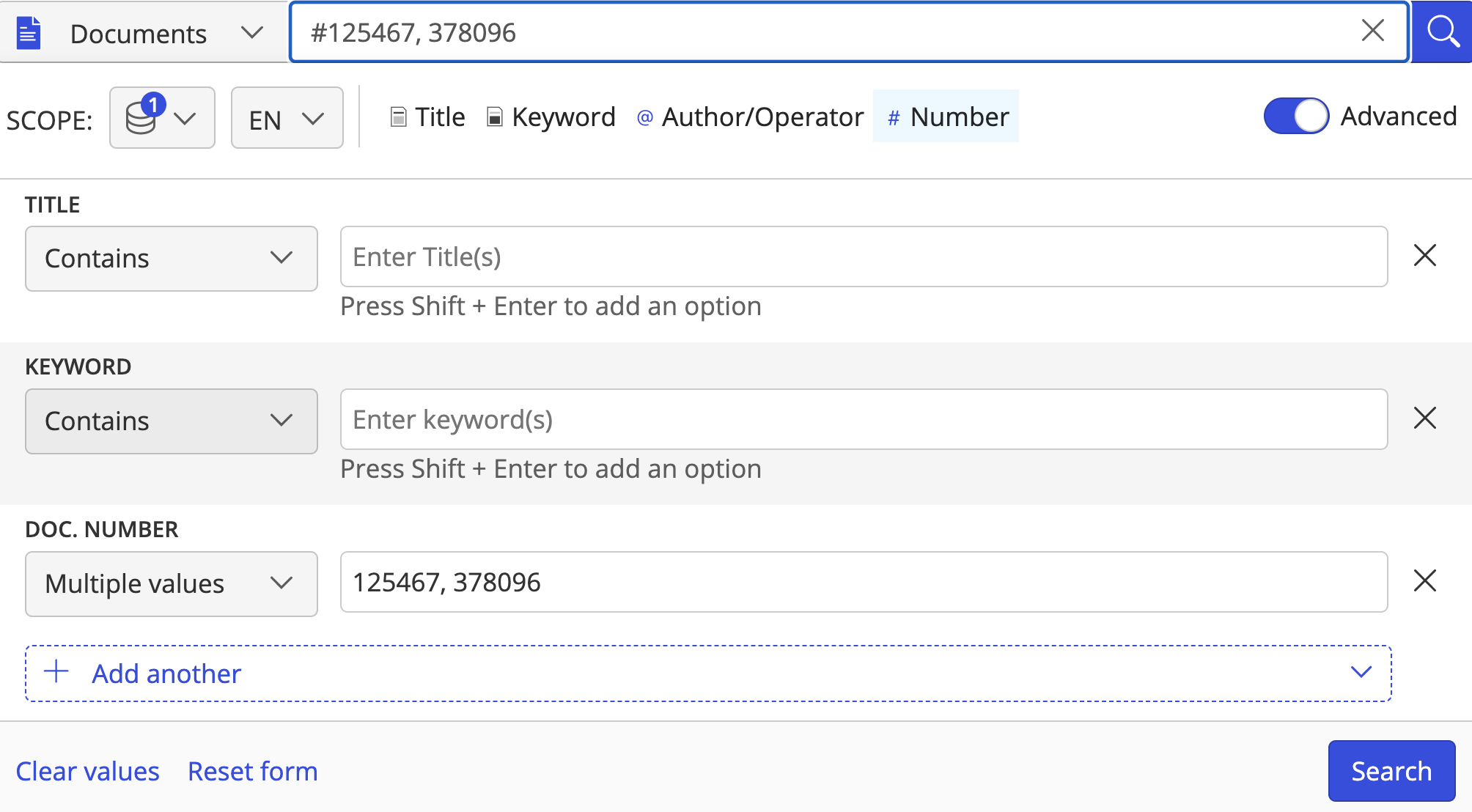Remove the Doc. Number filter row
The width and height of the screenshot is (1472, 812).
coord(1424,581)
